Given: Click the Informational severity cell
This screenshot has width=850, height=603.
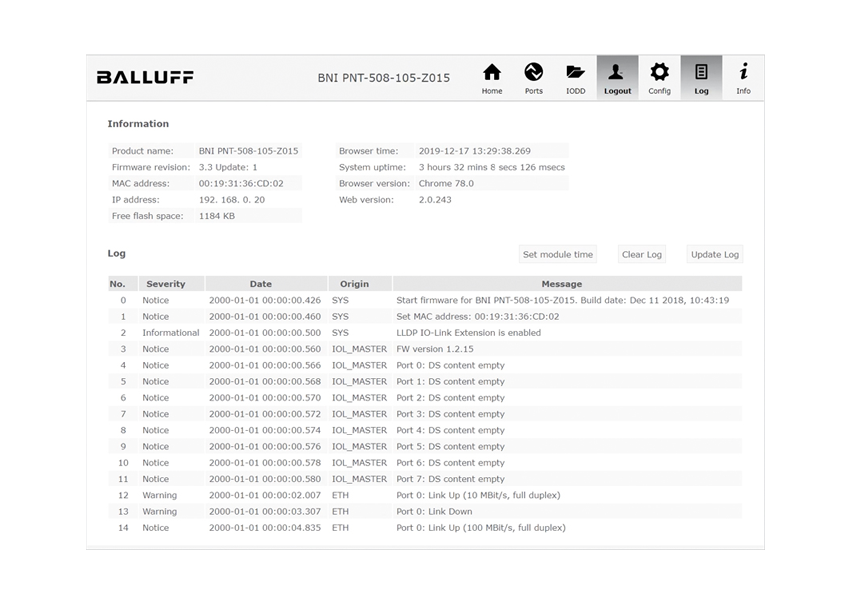Looking at the screenshot, I should point(171,332).
